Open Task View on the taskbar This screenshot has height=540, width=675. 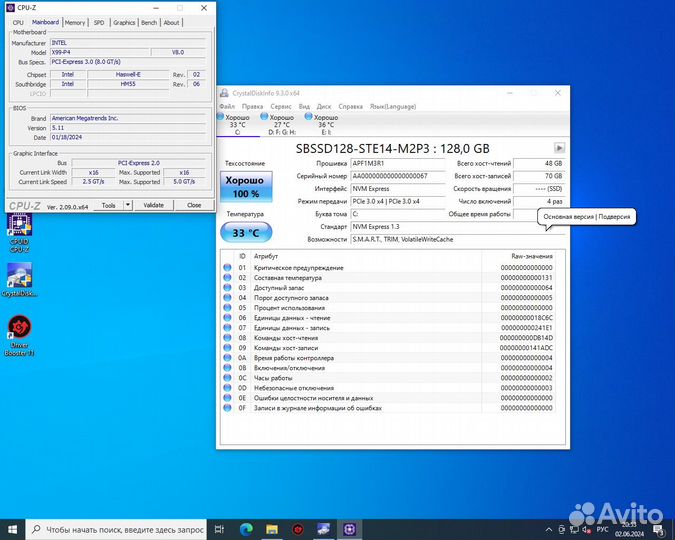(x=220, y=529)
